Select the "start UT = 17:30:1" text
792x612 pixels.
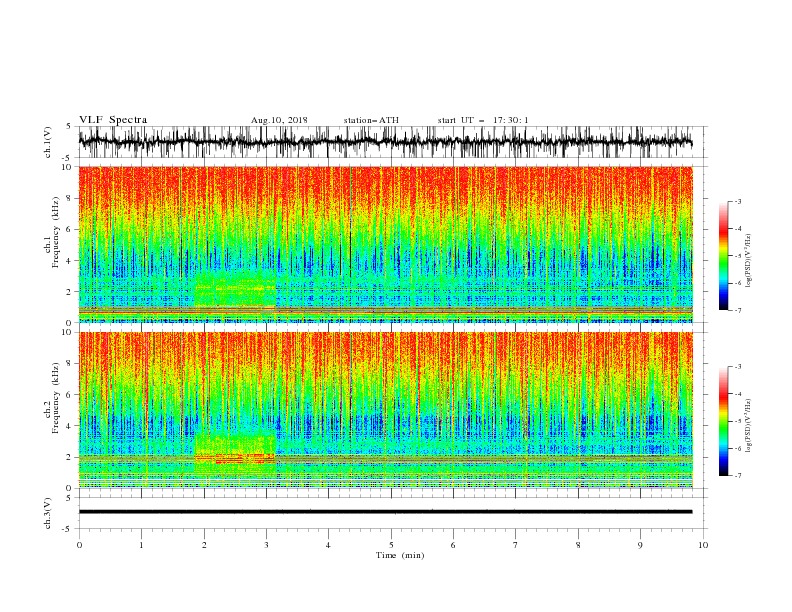click(483, 120)
